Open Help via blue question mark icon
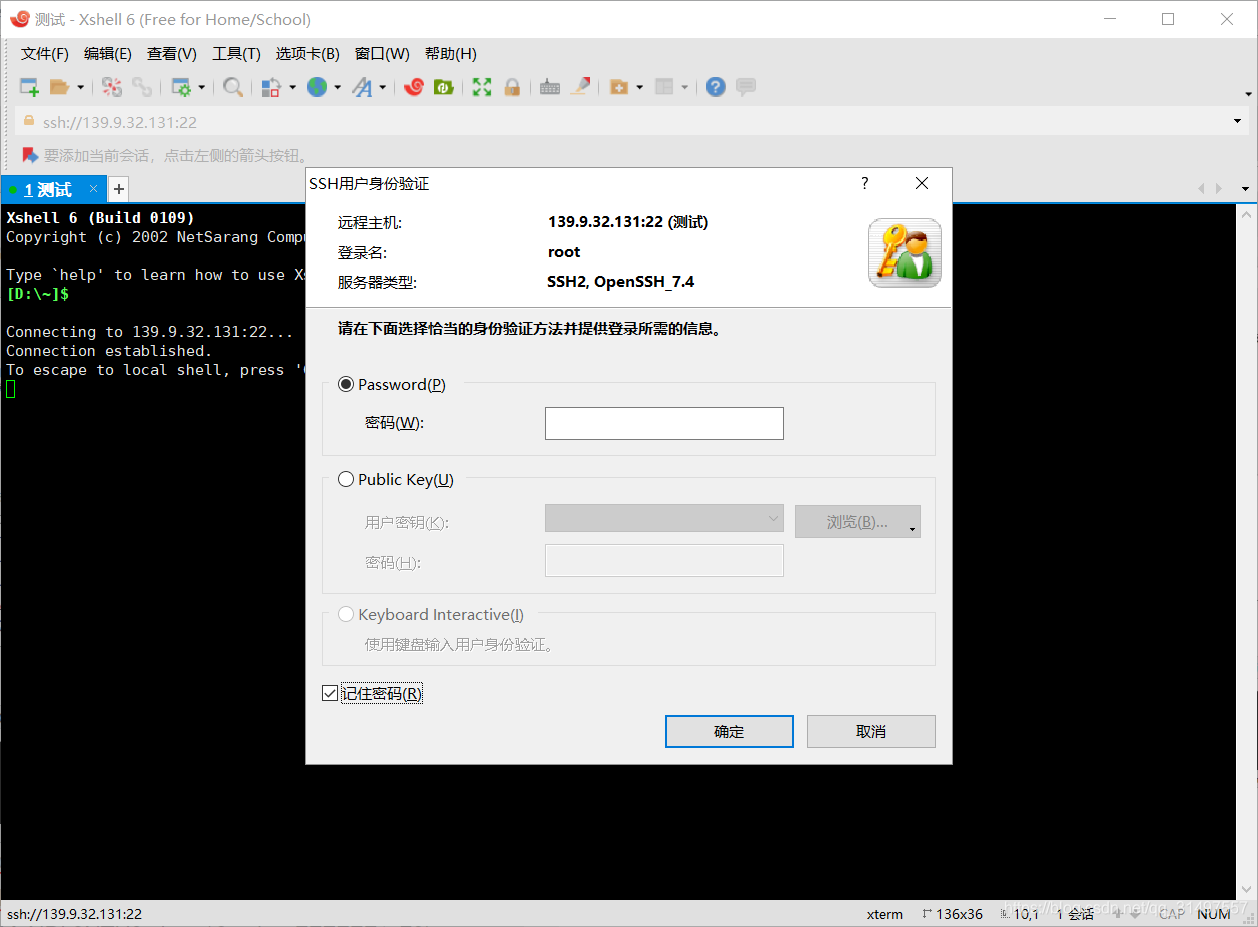Viewport: 1258px width, 927px height. click(x=715, y=87)
